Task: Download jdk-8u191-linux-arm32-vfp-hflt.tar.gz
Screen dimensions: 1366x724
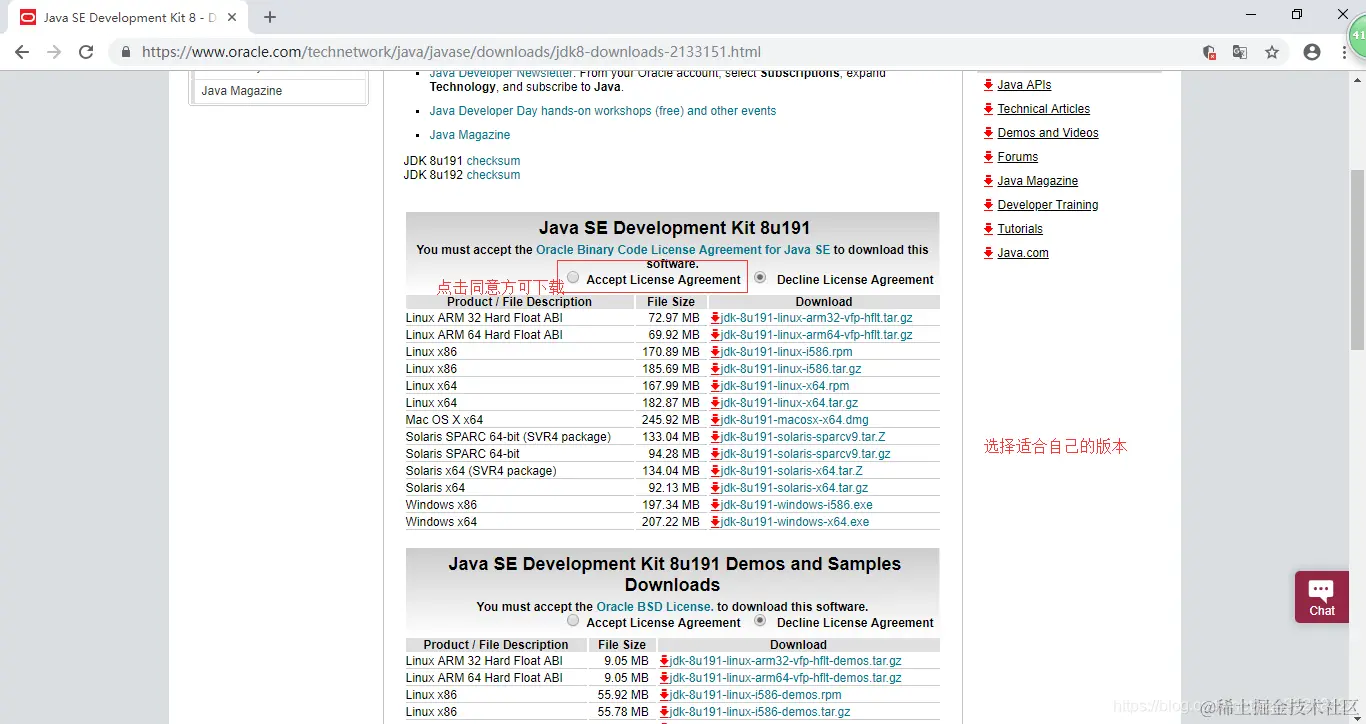Action: pos(817,318)
